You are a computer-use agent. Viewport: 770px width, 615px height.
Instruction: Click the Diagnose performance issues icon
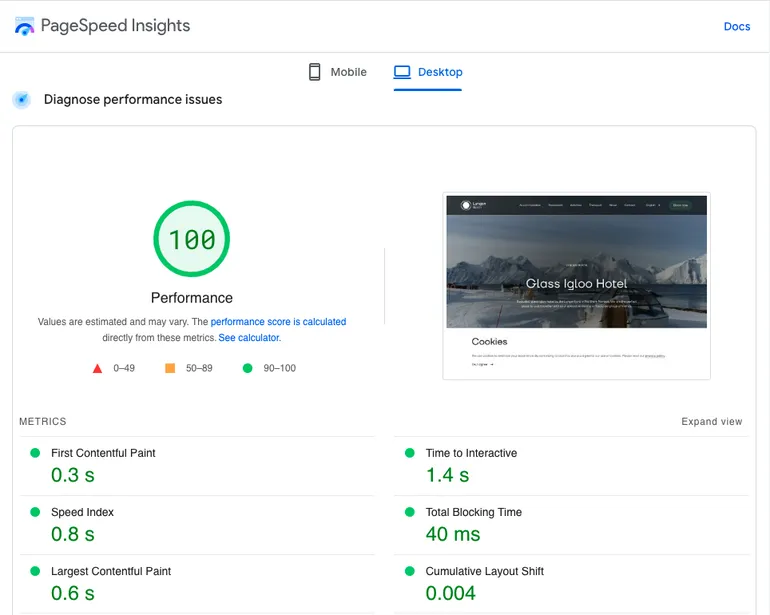tap(21, 100)
